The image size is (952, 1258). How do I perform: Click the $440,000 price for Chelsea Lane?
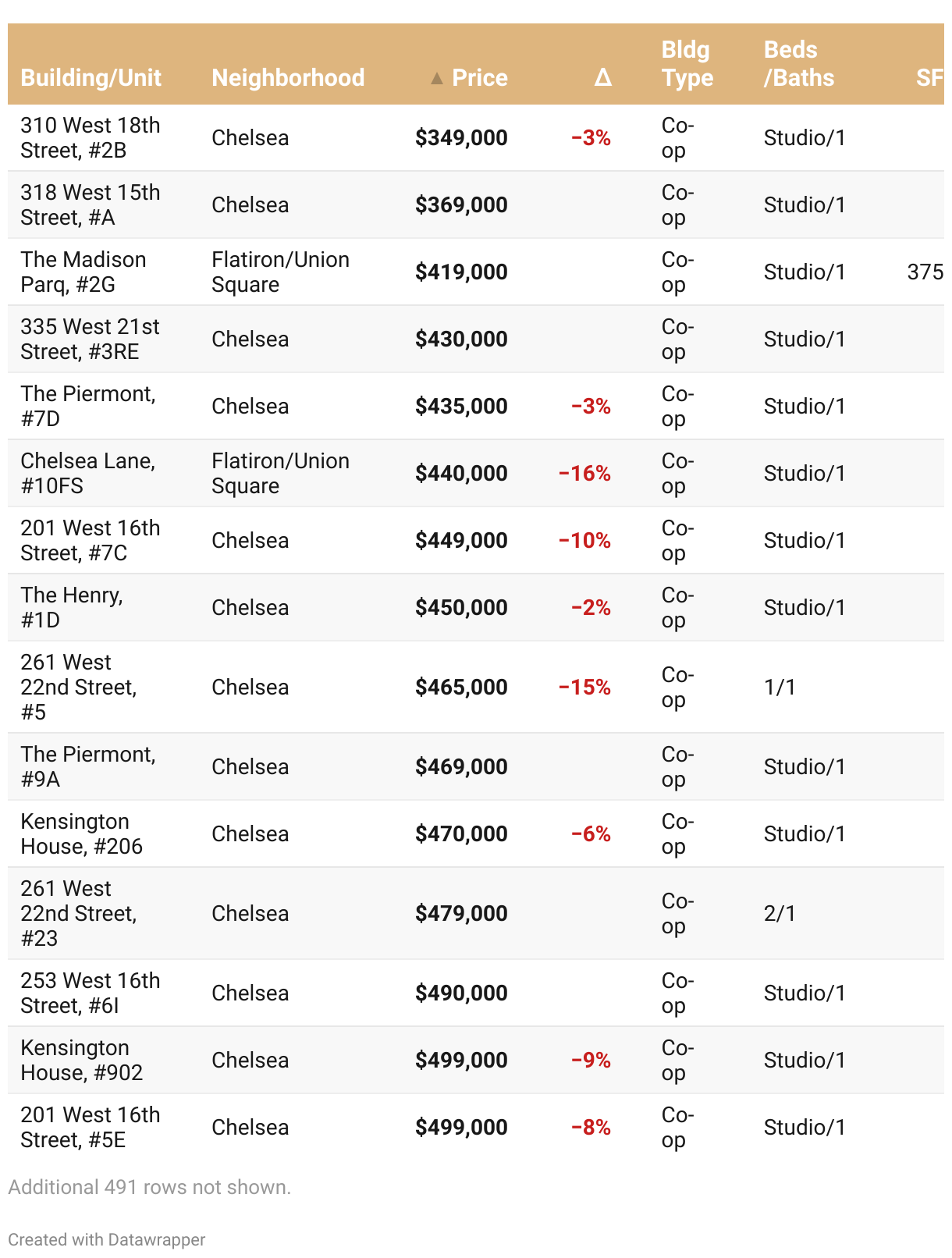(x=461, y=474)
